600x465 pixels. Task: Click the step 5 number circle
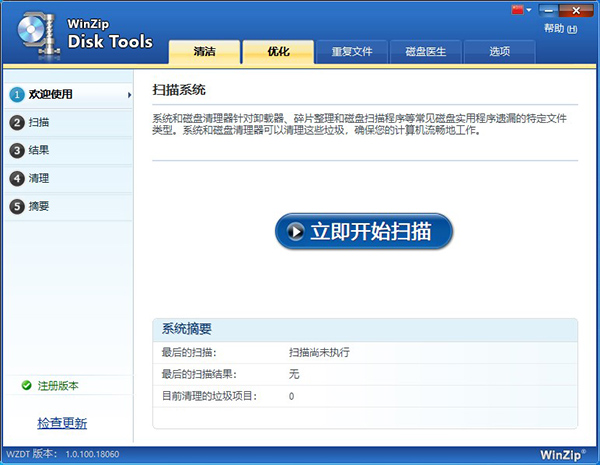[17, 207]
